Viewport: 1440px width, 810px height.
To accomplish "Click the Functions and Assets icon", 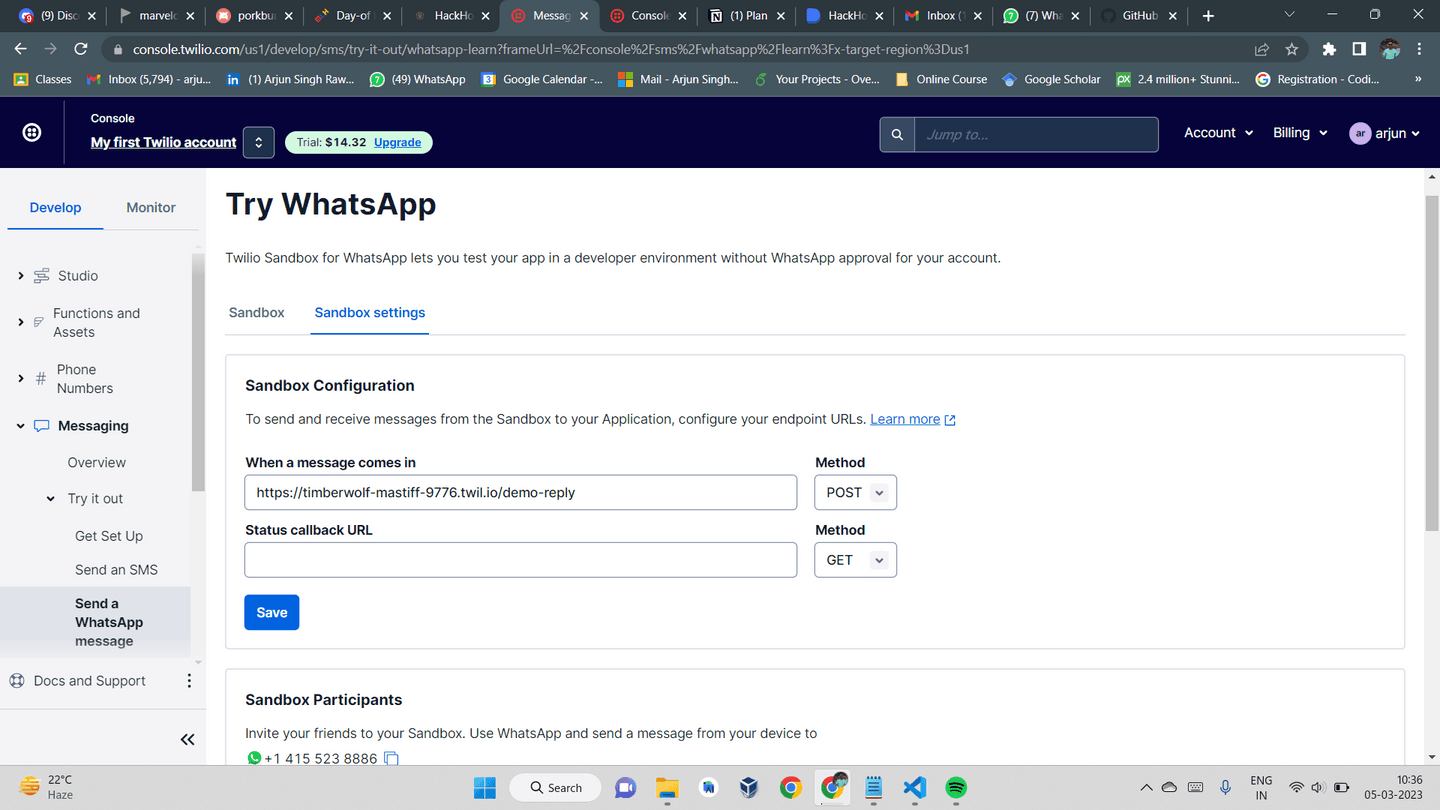I will (39, 322).
